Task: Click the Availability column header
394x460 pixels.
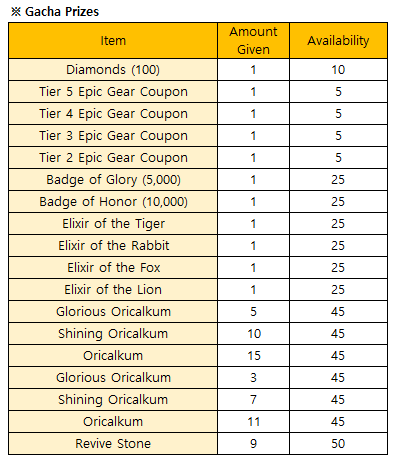Action: (338, 41)
